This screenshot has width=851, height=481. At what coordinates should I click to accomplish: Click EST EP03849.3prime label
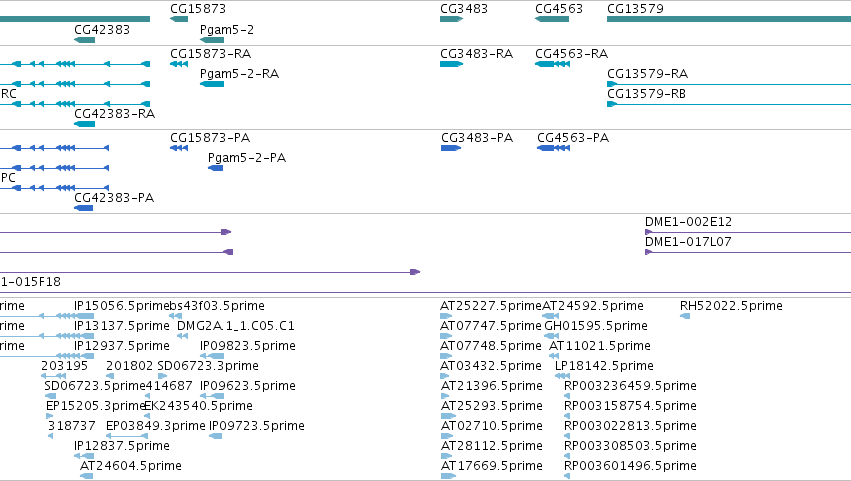(x=156, y=426)
